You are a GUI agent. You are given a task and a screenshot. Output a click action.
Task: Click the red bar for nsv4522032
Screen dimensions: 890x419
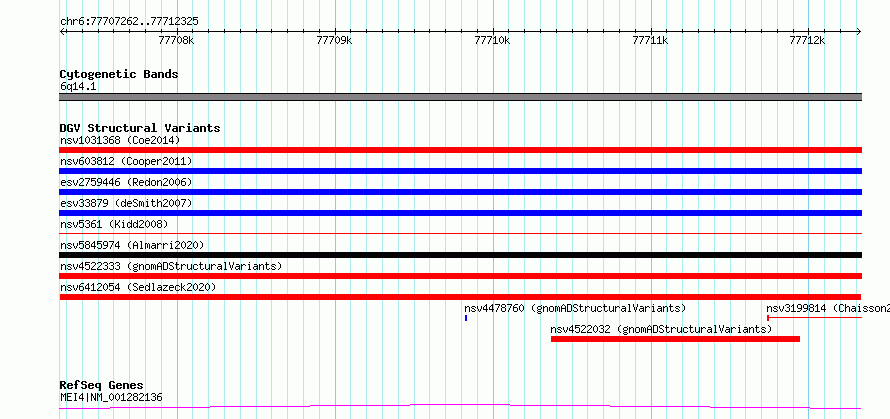(675, 339)
